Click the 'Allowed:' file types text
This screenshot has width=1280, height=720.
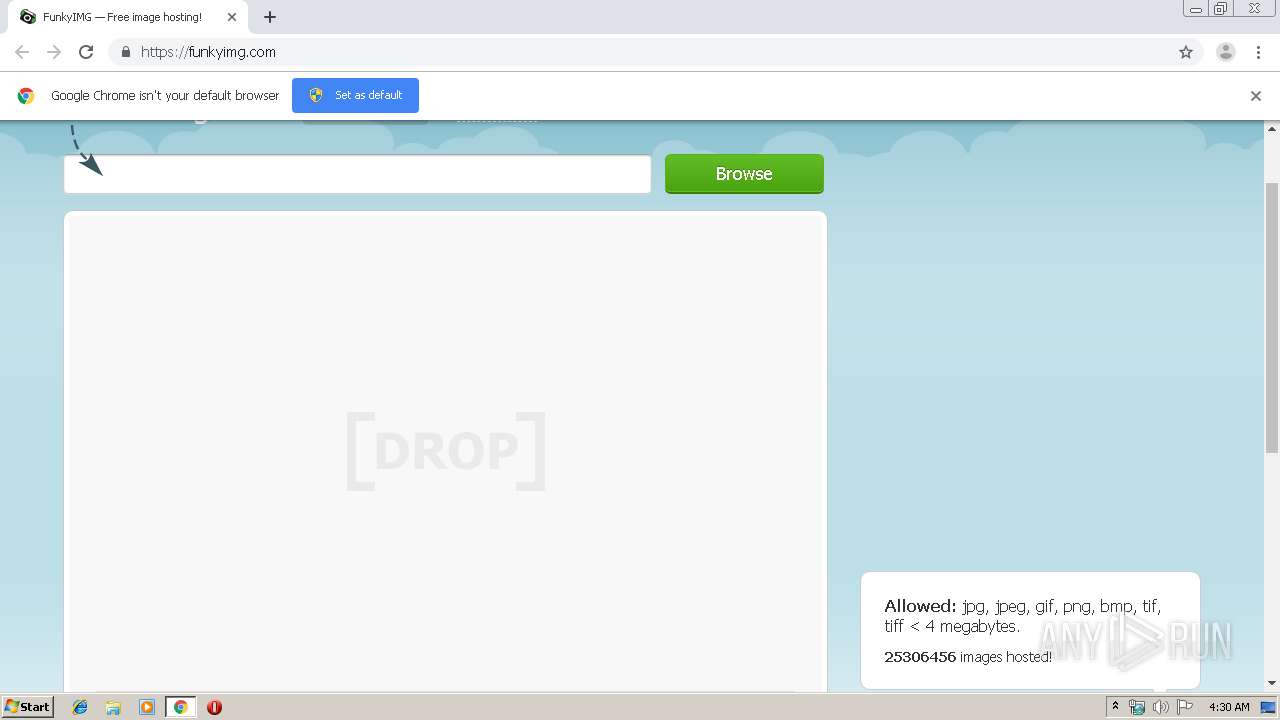(x=1022, y=616)
